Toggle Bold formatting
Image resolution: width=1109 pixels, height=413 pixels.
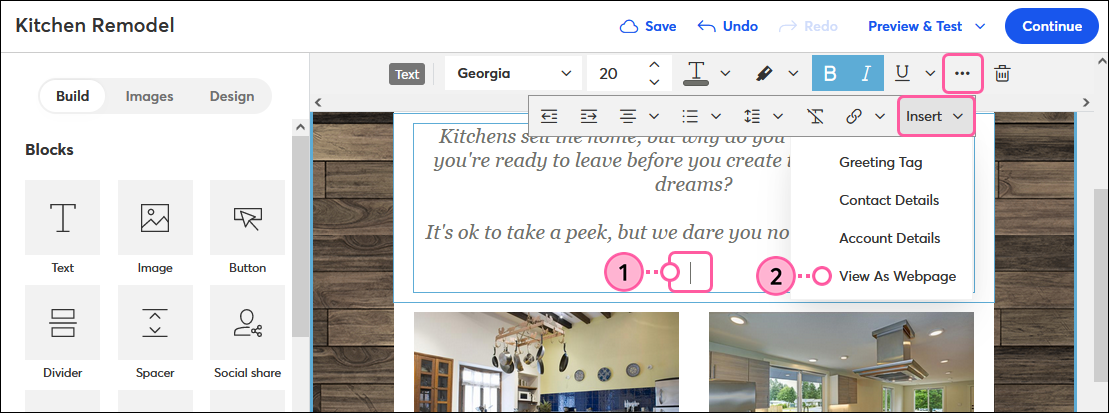[831, 74]
